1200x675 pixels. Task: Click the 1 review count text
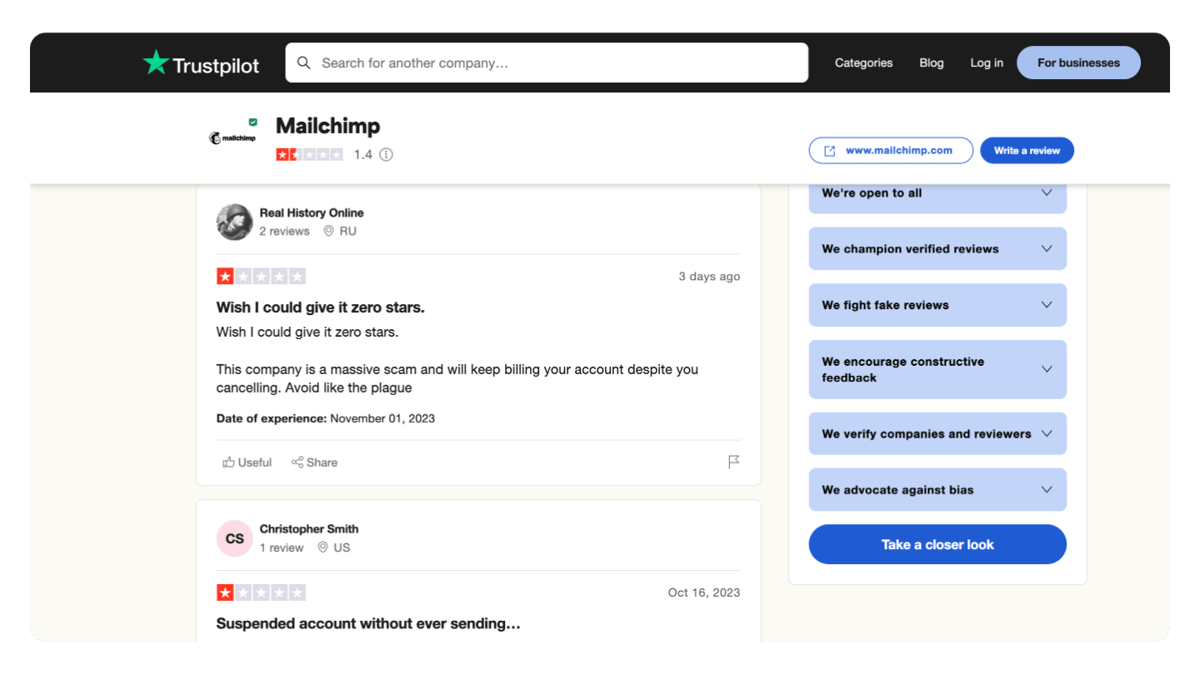[x=281, y=548]
